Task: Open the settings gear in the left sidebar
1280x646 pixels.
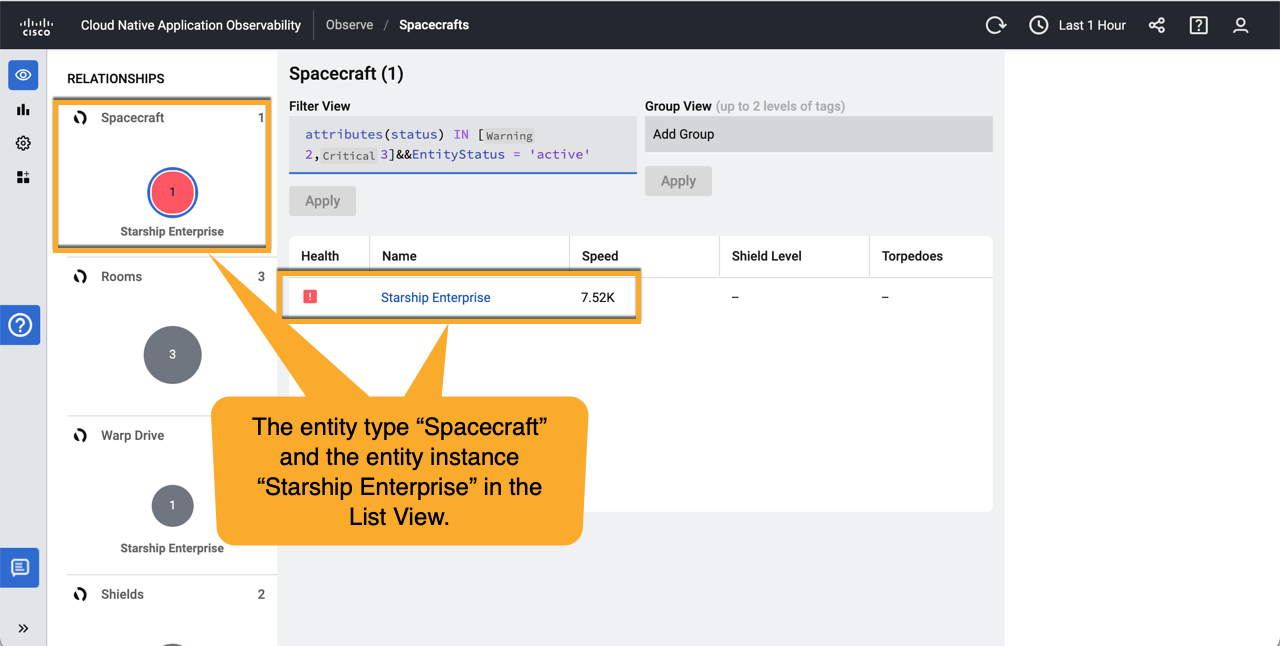Action: point(22,143)
